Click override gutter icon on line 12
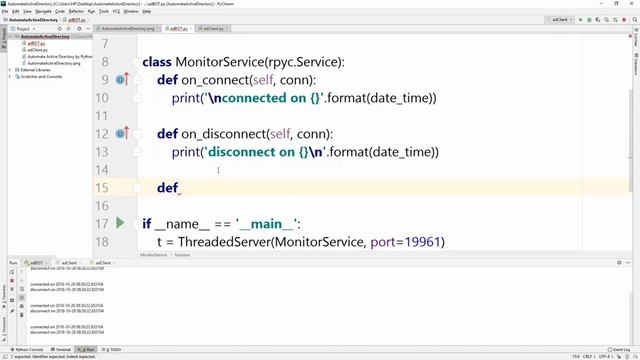640x360 pixels. point(122,133)
